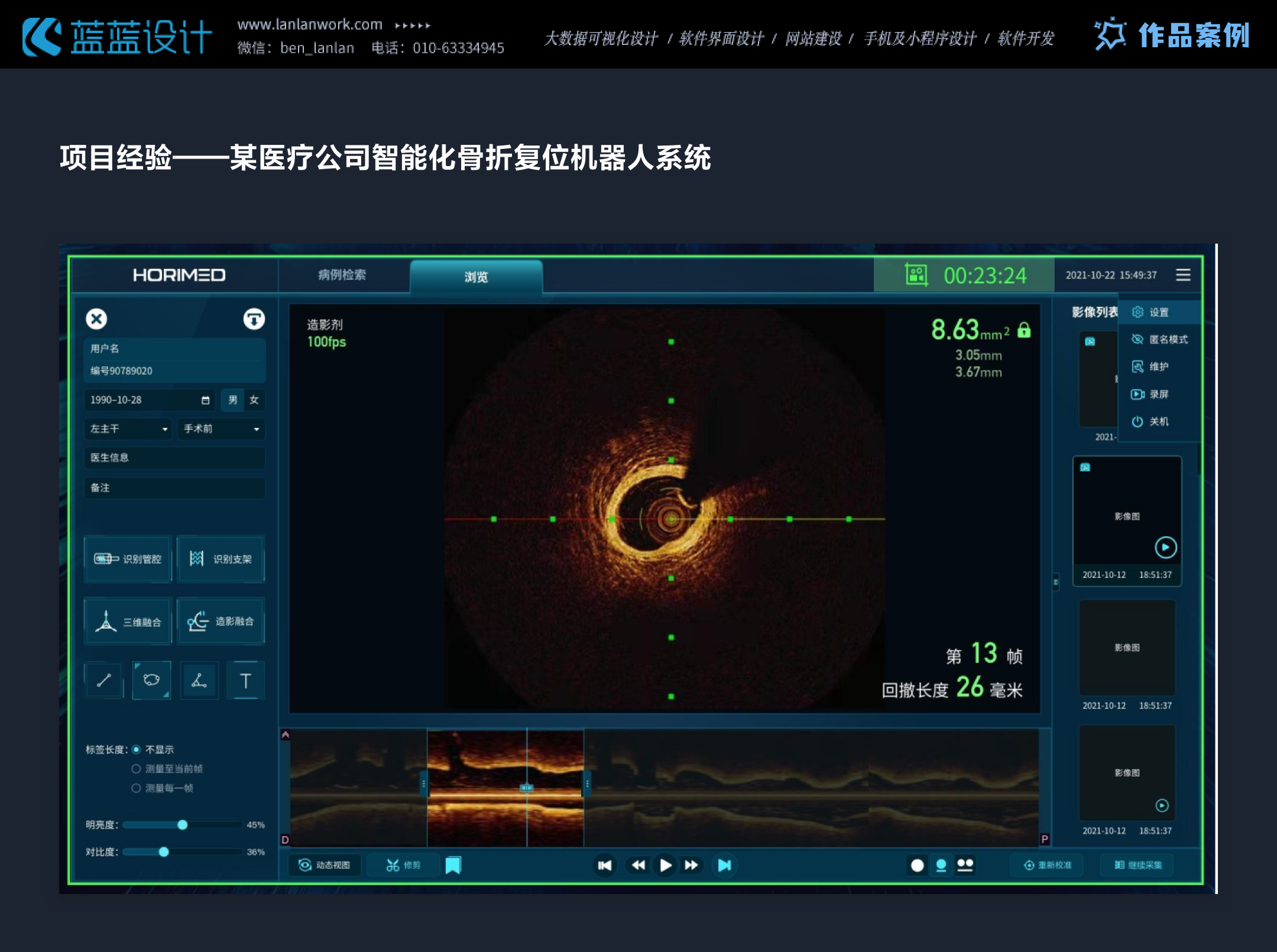Click the 重新校准 recalibrate button

point(1048,865)
